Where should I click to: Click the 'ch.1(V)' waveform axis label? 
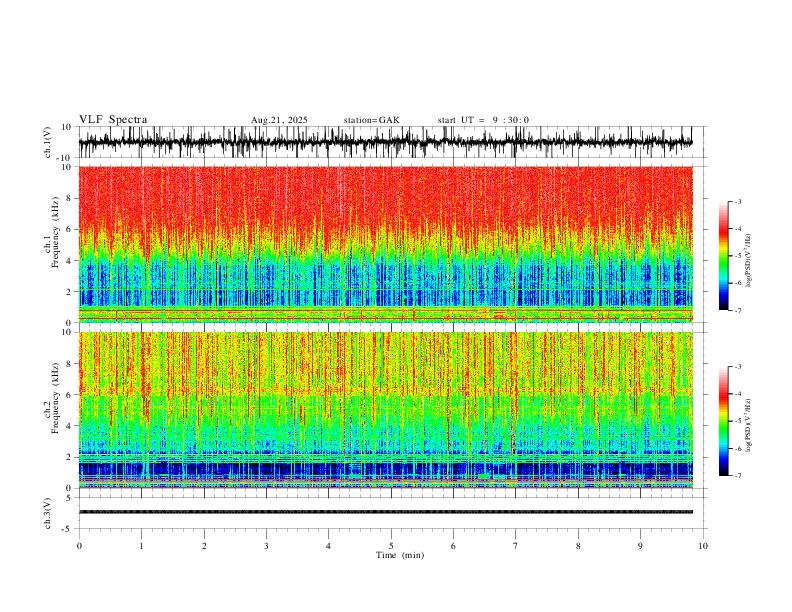point(48,142)
